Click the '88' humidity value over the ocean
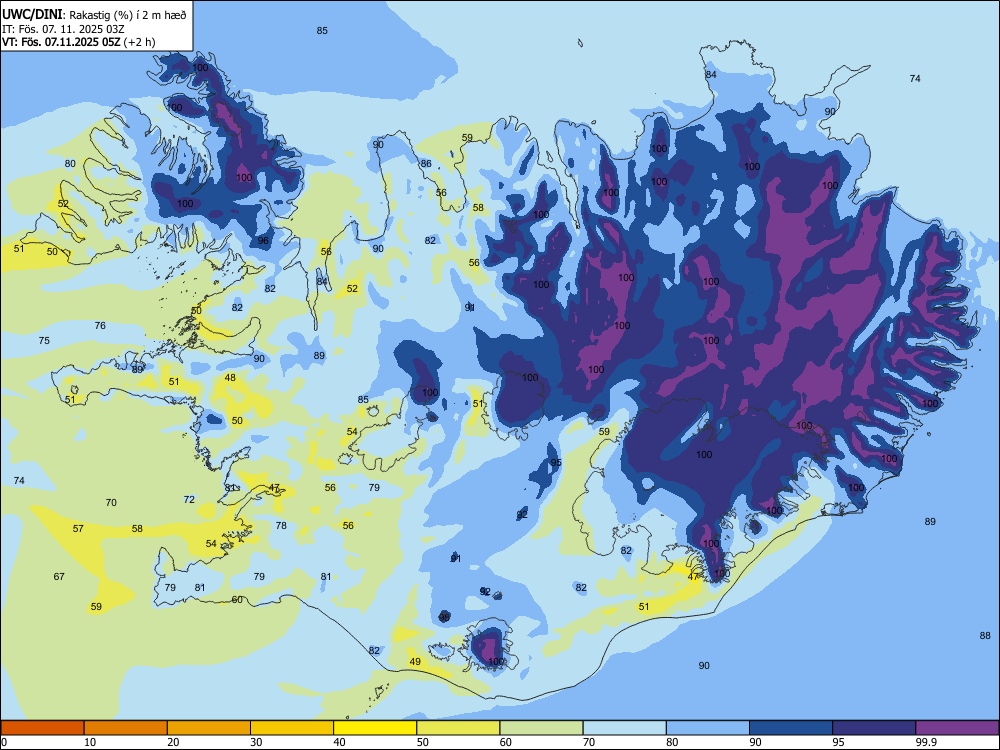The height and width of the screenshot is (750, 1000). 985,635
